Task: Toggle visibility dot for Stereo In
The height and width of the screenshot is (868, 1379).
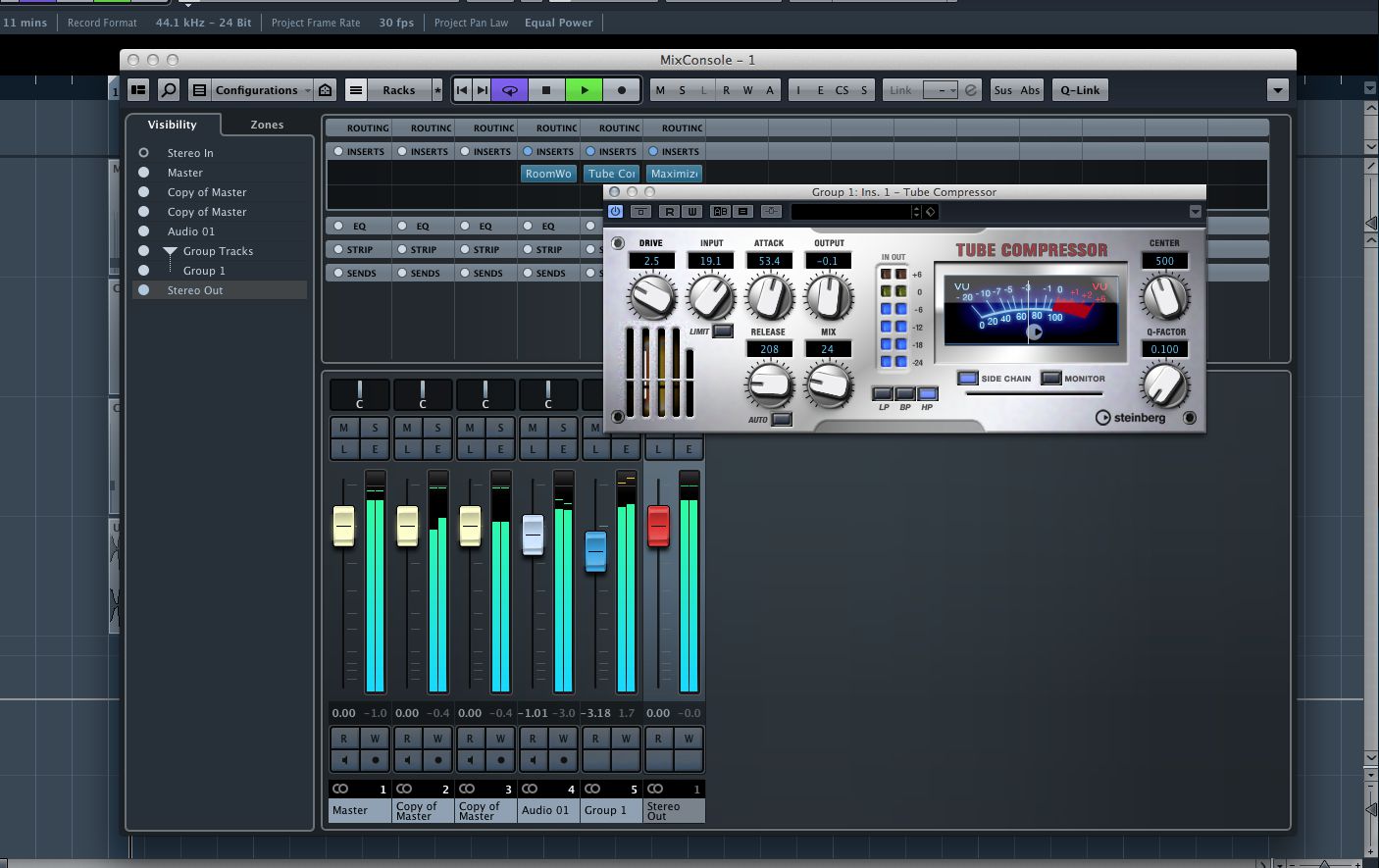Action: tap(144, 153)
